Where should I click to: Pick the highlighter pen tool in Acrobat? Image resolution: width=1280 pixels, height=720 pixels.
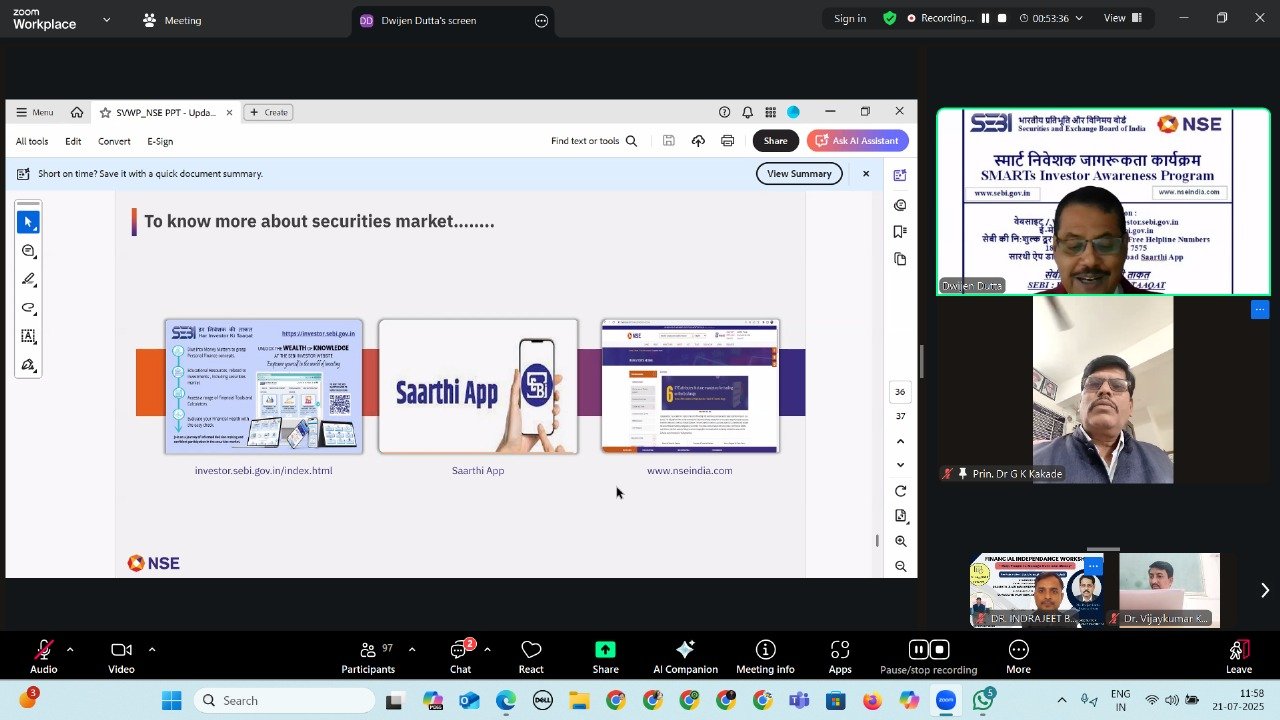click(x=28, y=279)
